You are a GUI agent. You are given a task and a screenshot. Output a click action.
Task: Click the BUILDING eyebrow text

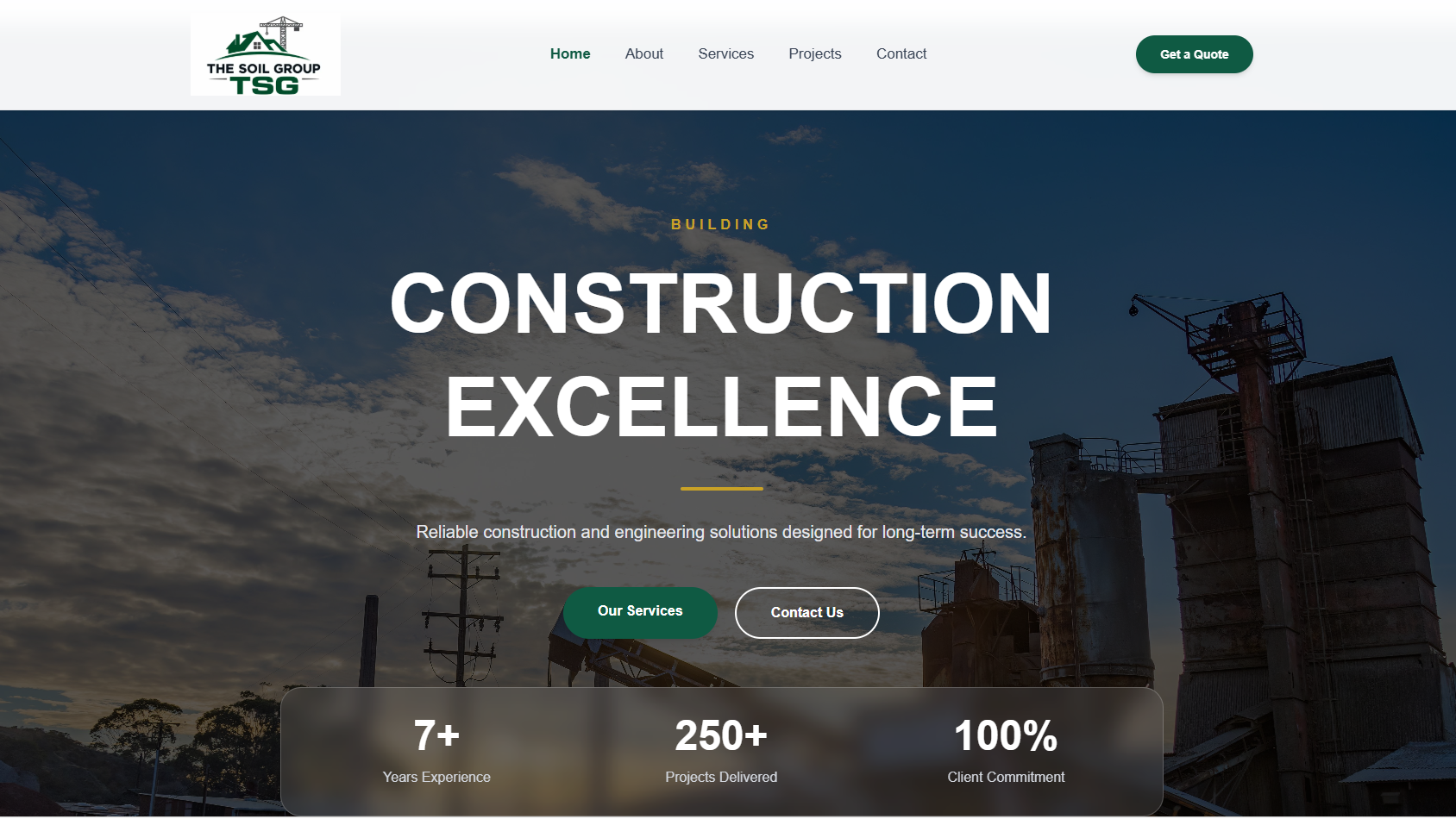click(x=721, y=224)
